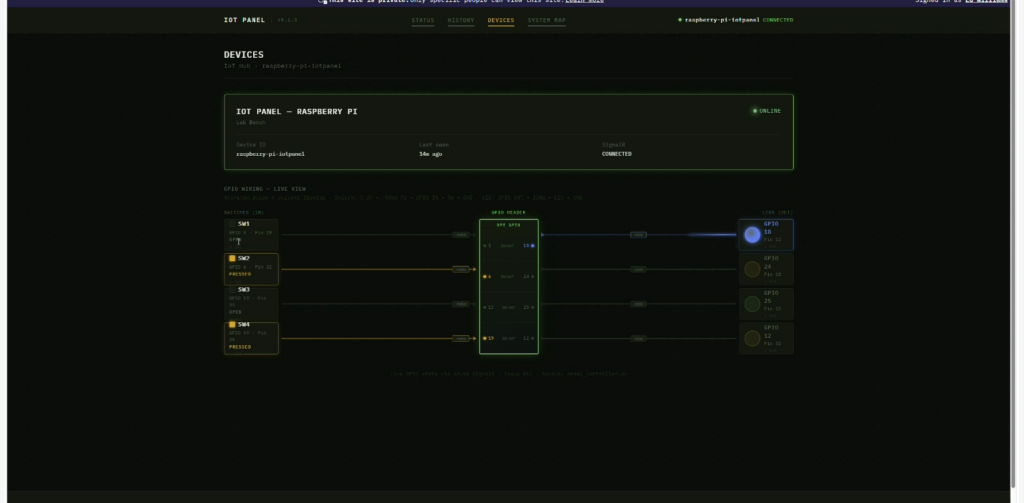Click the lit GPIO 18 LED indicator
The image size is (1024, 503).
(x=752, y=235)
